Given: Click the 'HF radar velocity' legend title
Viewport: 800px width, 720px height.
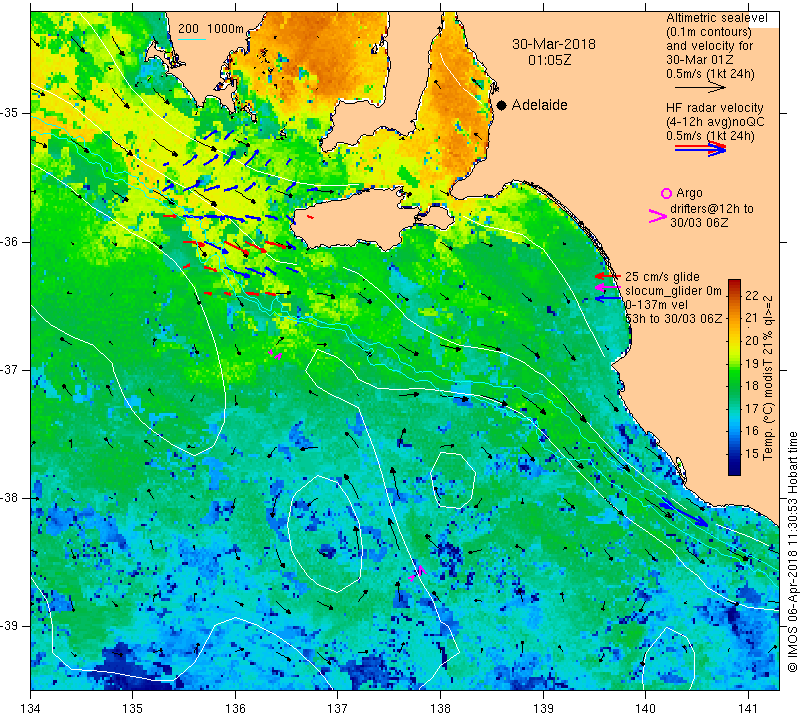Looking at the screenshot, I should [714, 108].
